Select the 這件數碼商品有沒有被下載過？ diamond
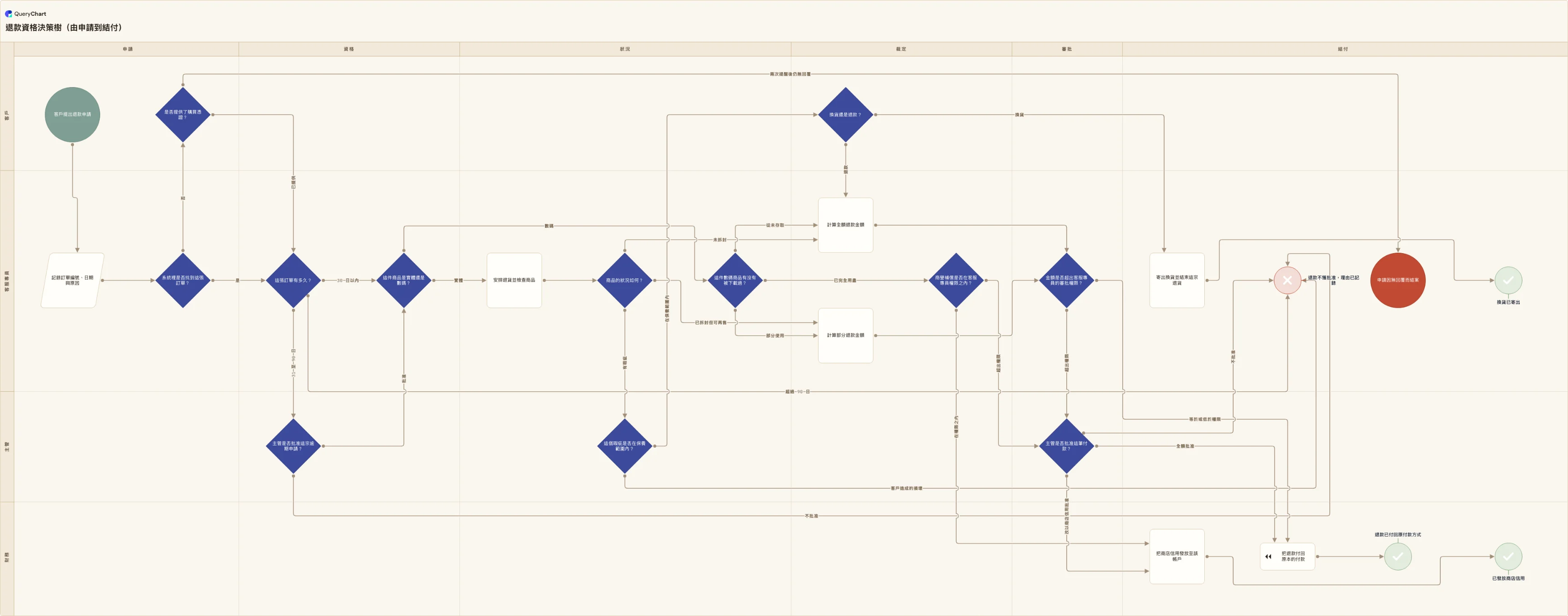 pyautogui.click(x=735, y=281)
